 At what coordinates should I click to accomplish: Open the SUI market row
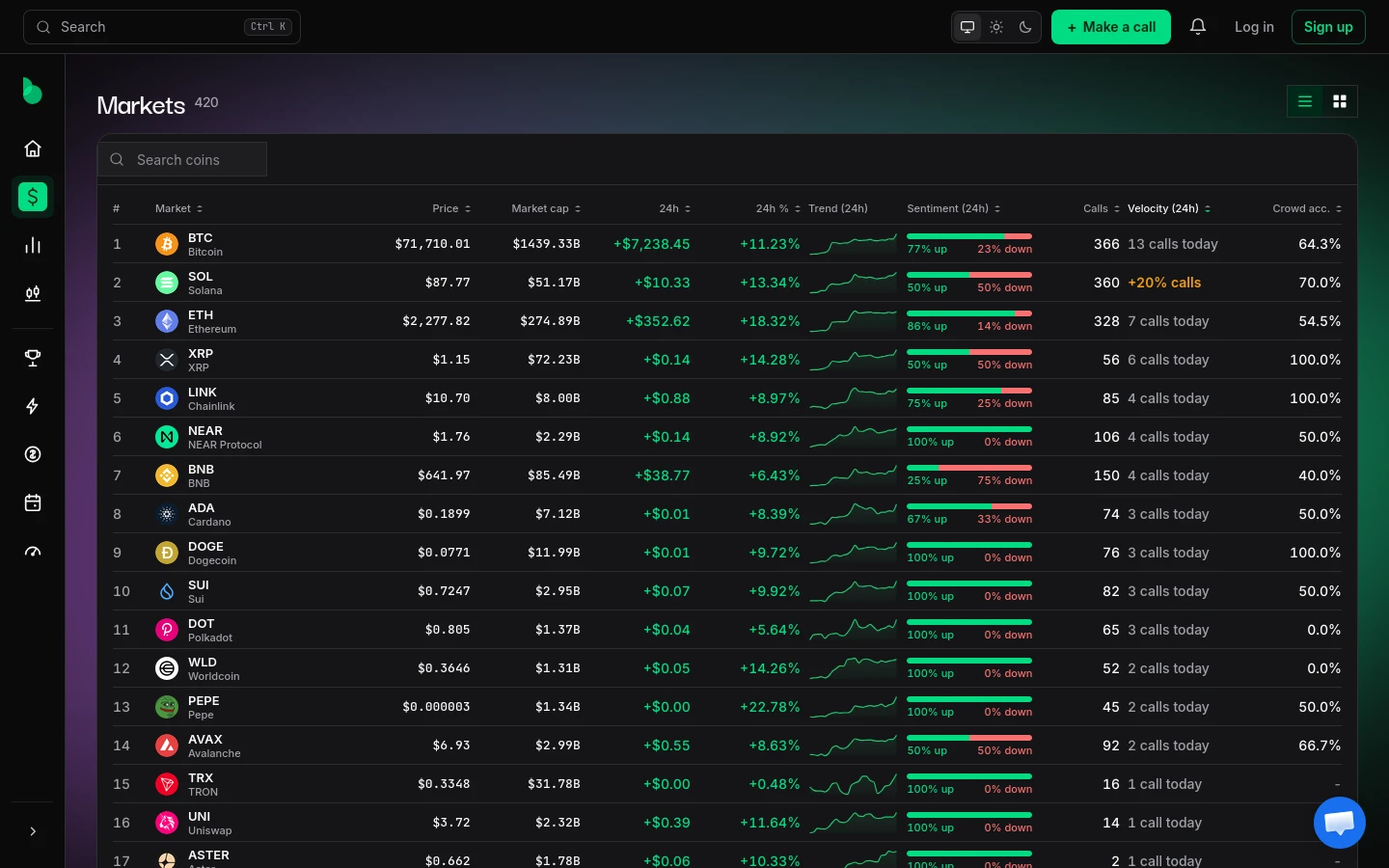[x=727, y=591]
